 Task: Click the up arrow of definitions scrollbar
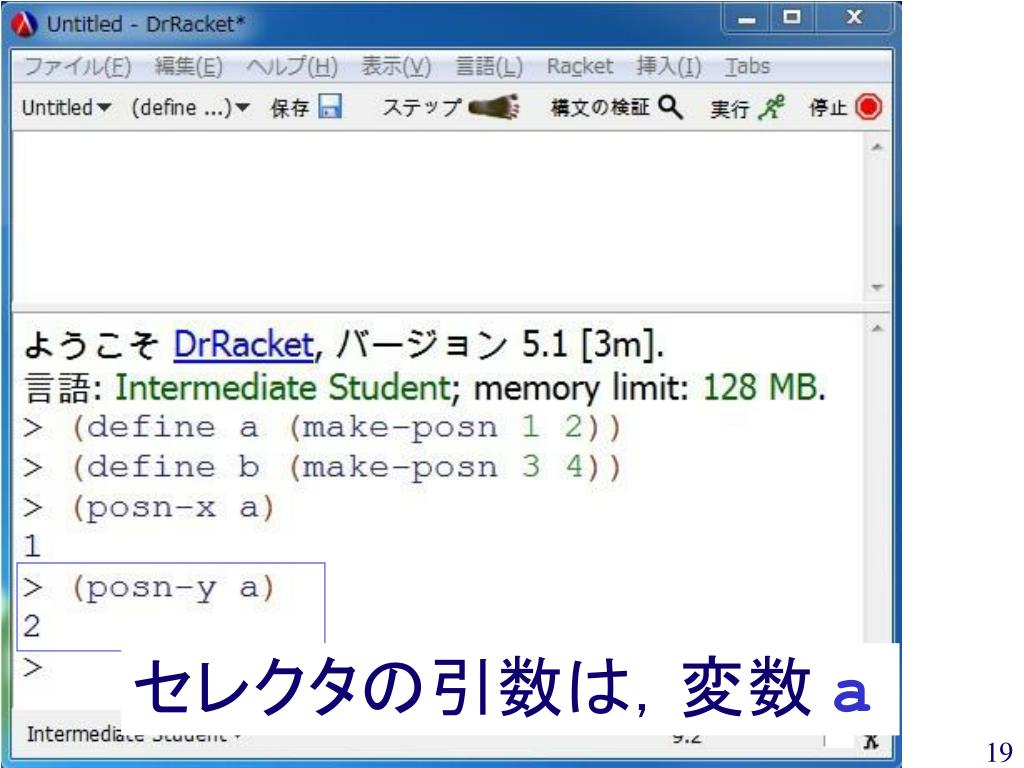pos(877,147)
